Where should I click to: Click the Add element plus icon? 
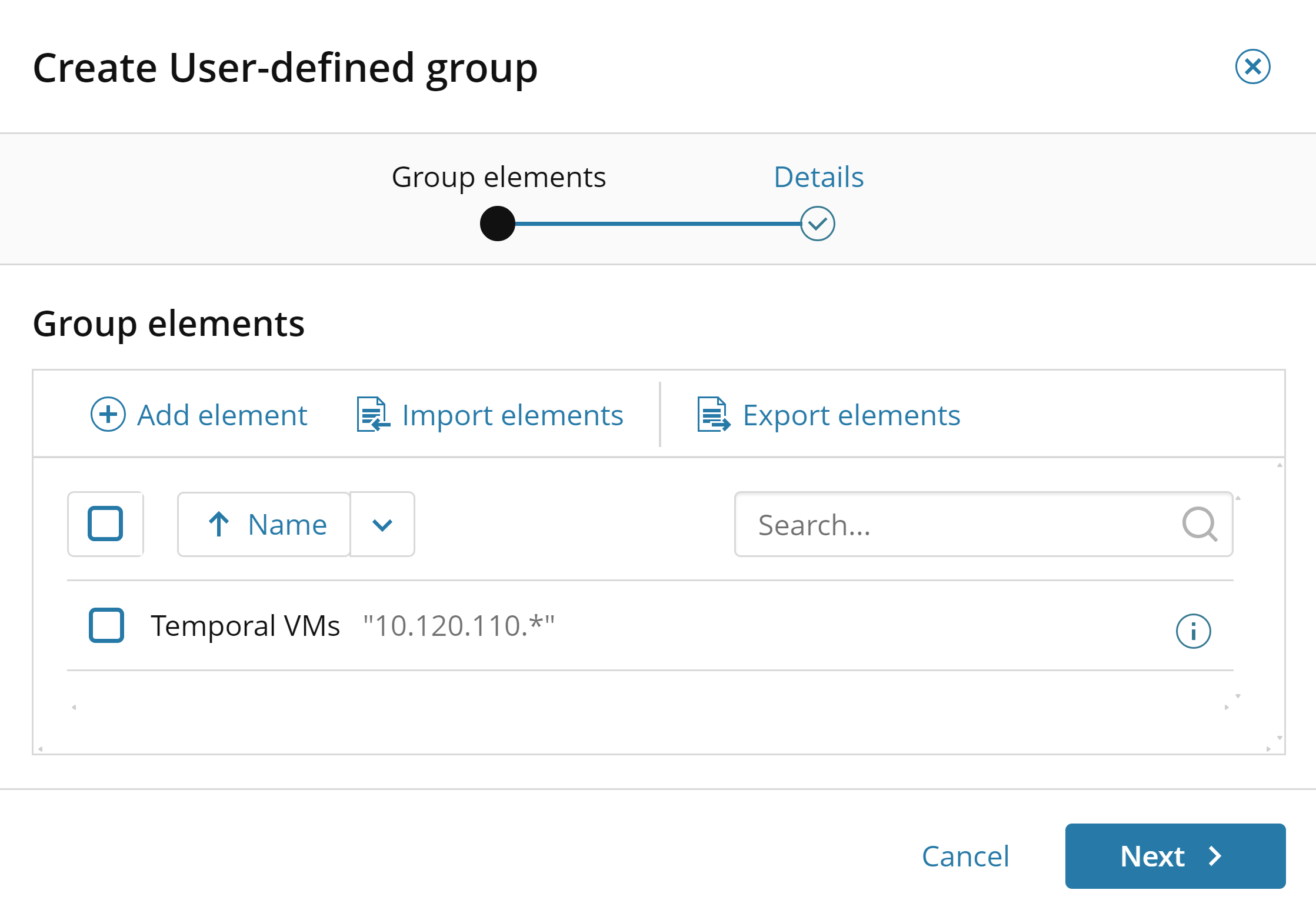point(108,415)
